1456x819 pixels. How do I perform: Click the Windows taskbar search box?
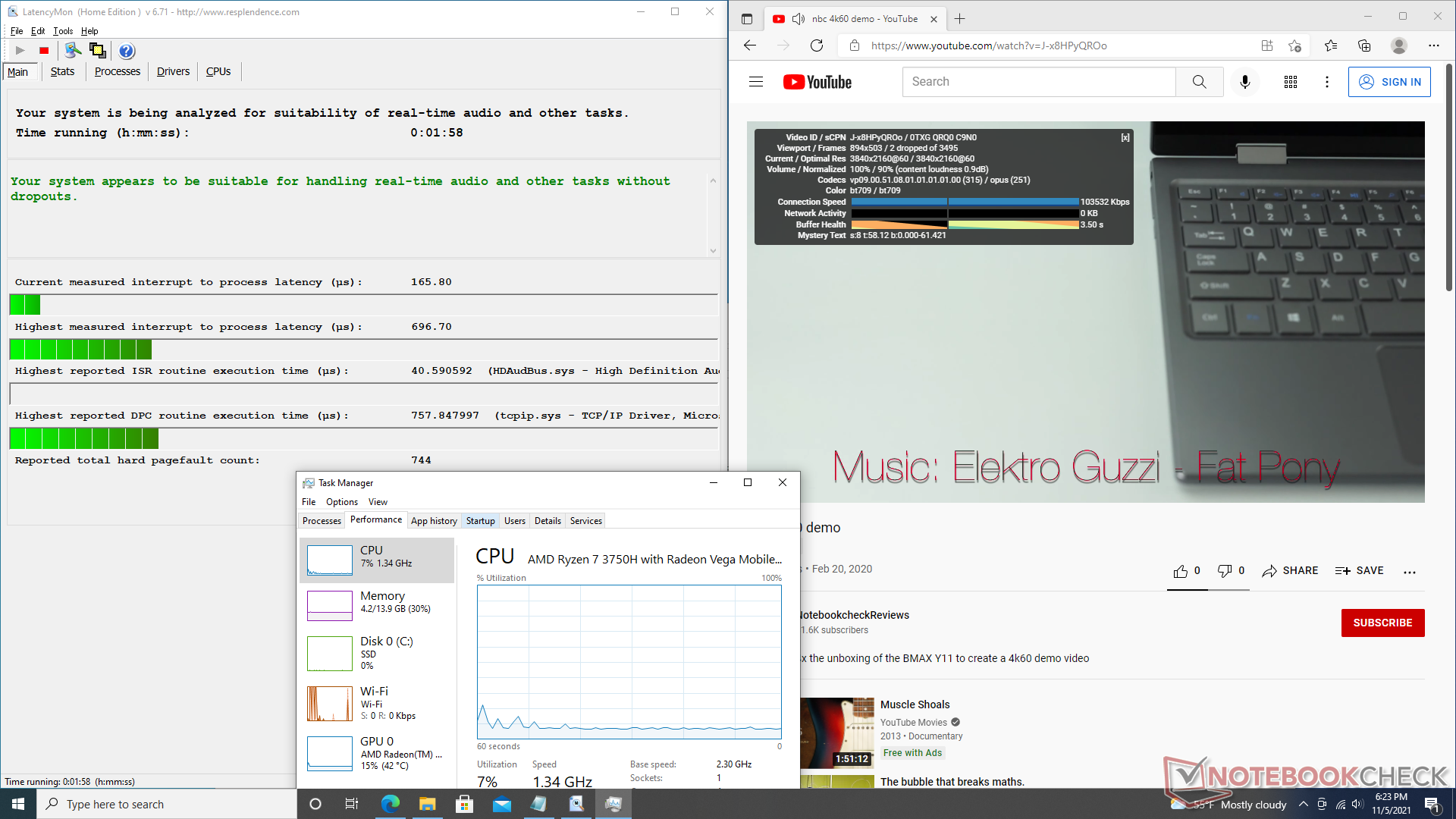167,804
